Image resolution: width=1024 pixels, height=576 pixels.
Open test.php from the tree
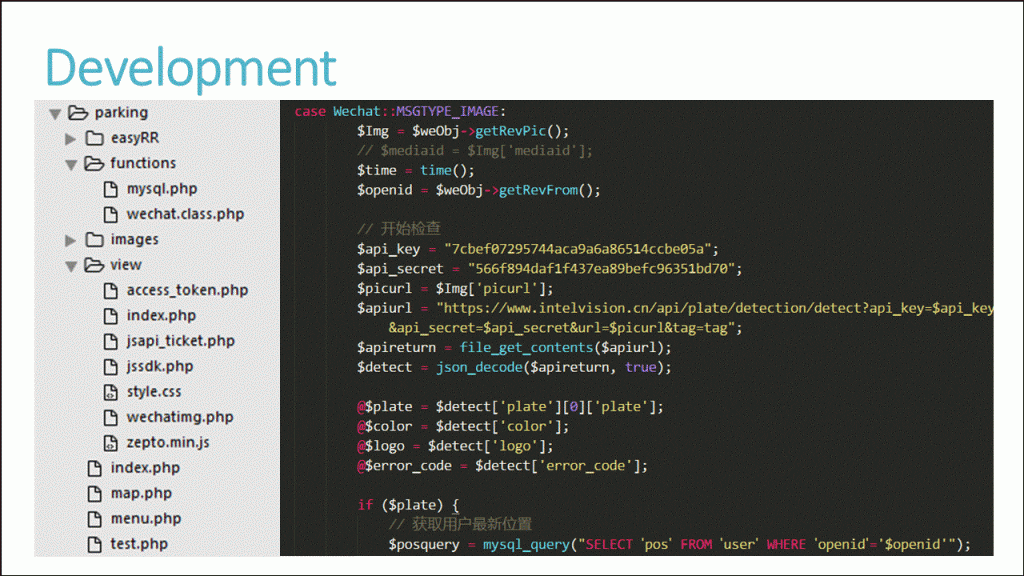(139, 544)
